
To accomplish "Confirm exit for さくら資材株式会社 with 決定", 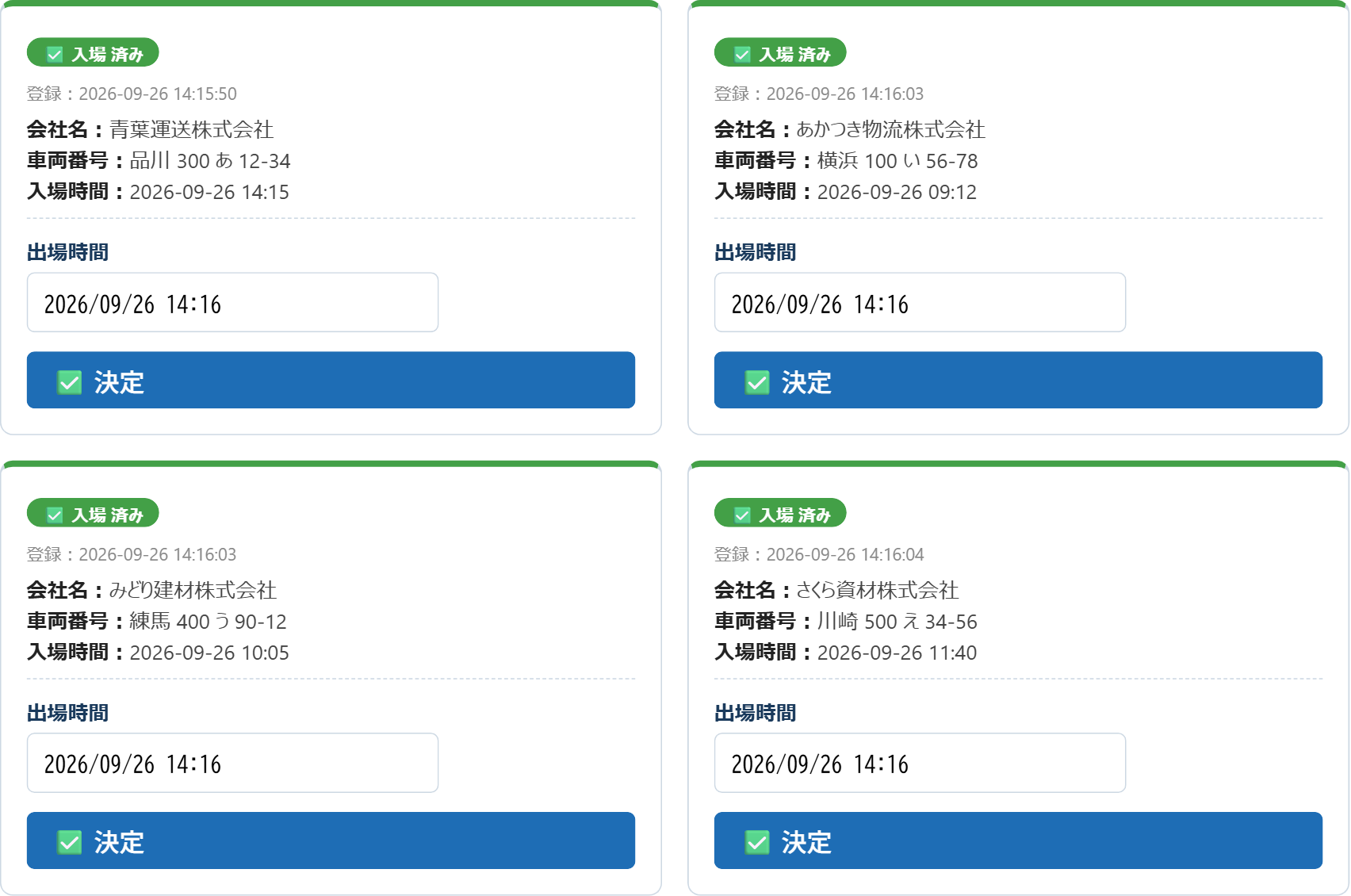I will 1018,840.
